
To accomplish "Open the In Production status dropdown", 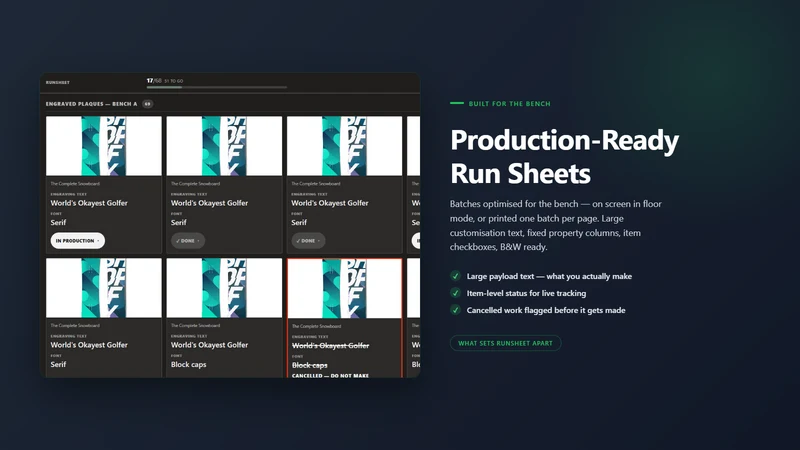I will [78, 241].
